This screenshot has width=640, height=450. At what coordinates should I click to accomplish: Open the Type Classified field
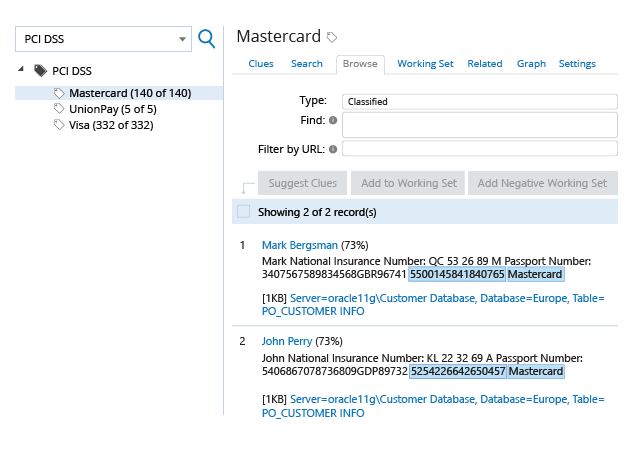(x=480, y=102)
